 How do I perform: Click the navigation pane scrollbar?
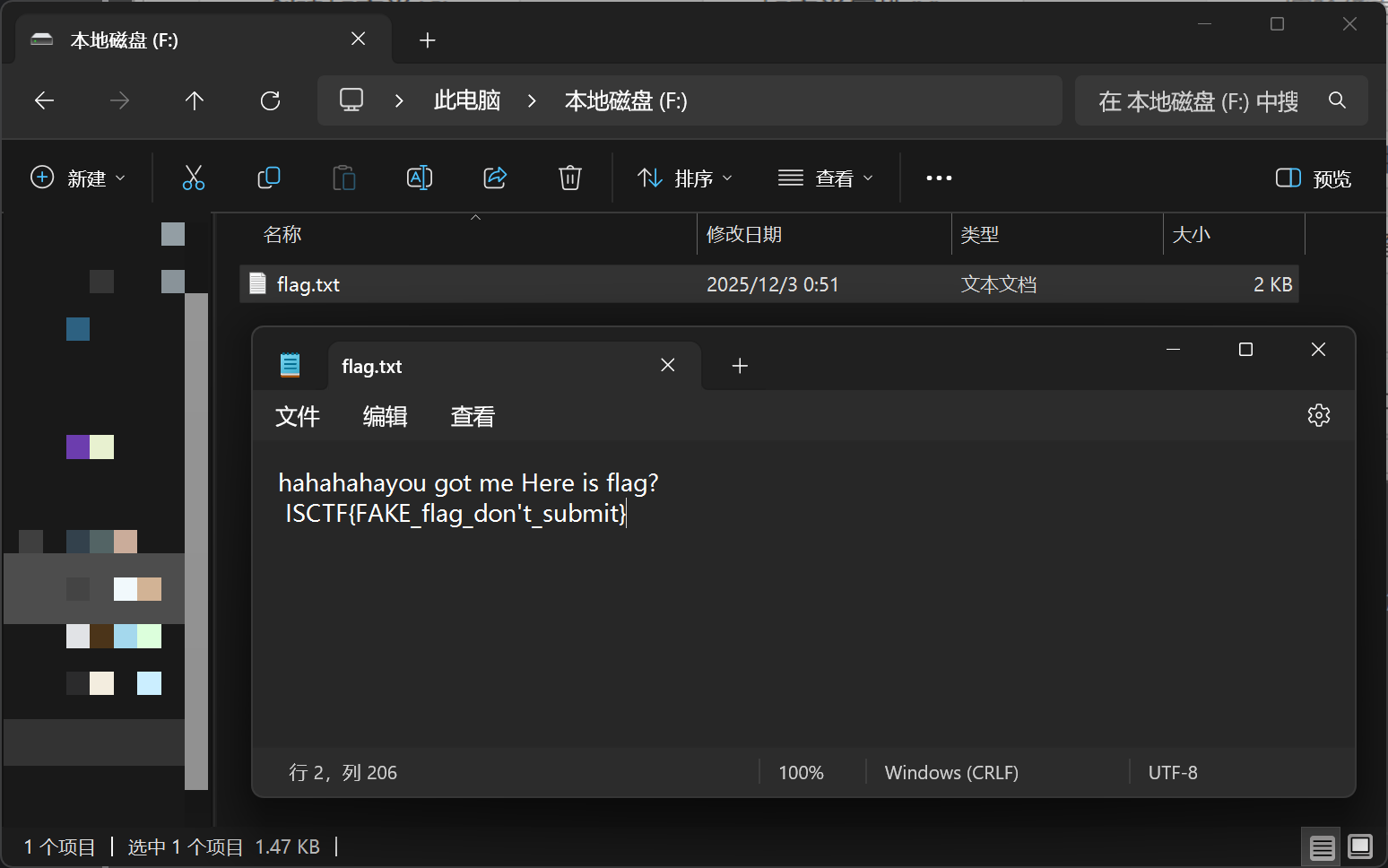(196, 538)
